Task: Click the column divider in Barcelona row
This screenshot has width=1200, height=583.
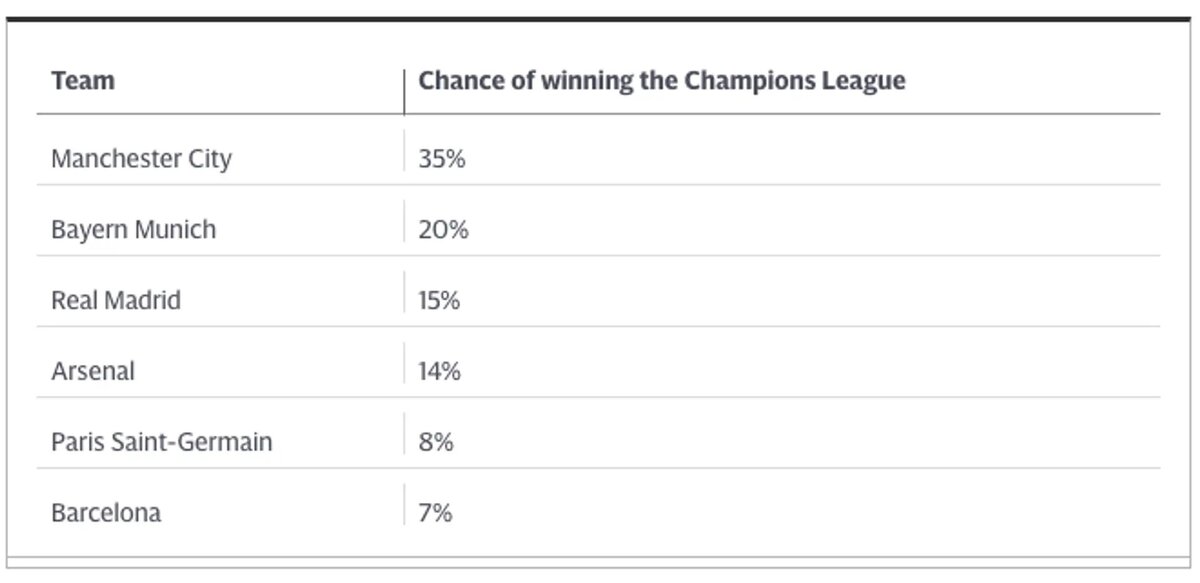Action: click(x=404, y=505)
